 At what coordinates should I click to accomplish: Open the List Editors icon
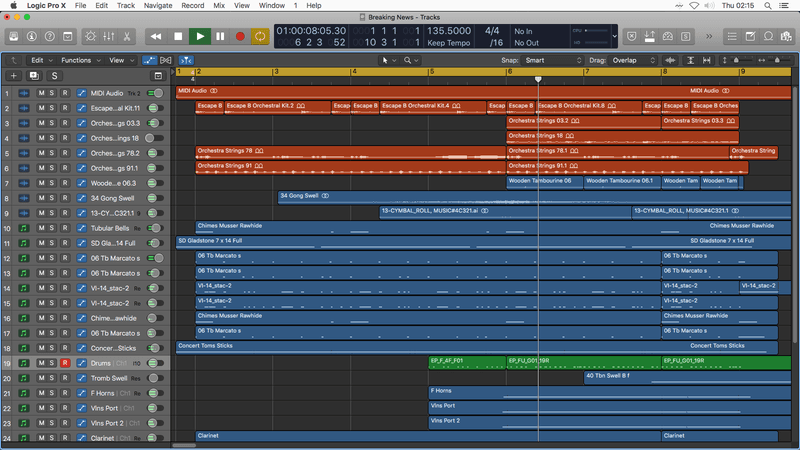[732, 36]
